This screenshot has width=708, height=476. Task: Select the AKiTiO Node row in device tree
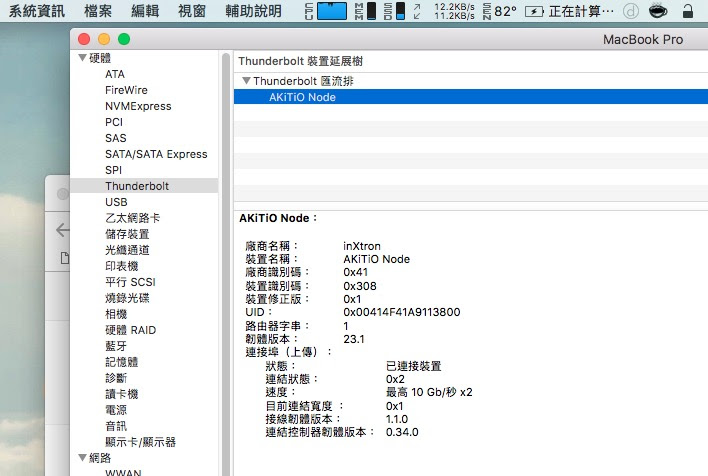point(470,97)
